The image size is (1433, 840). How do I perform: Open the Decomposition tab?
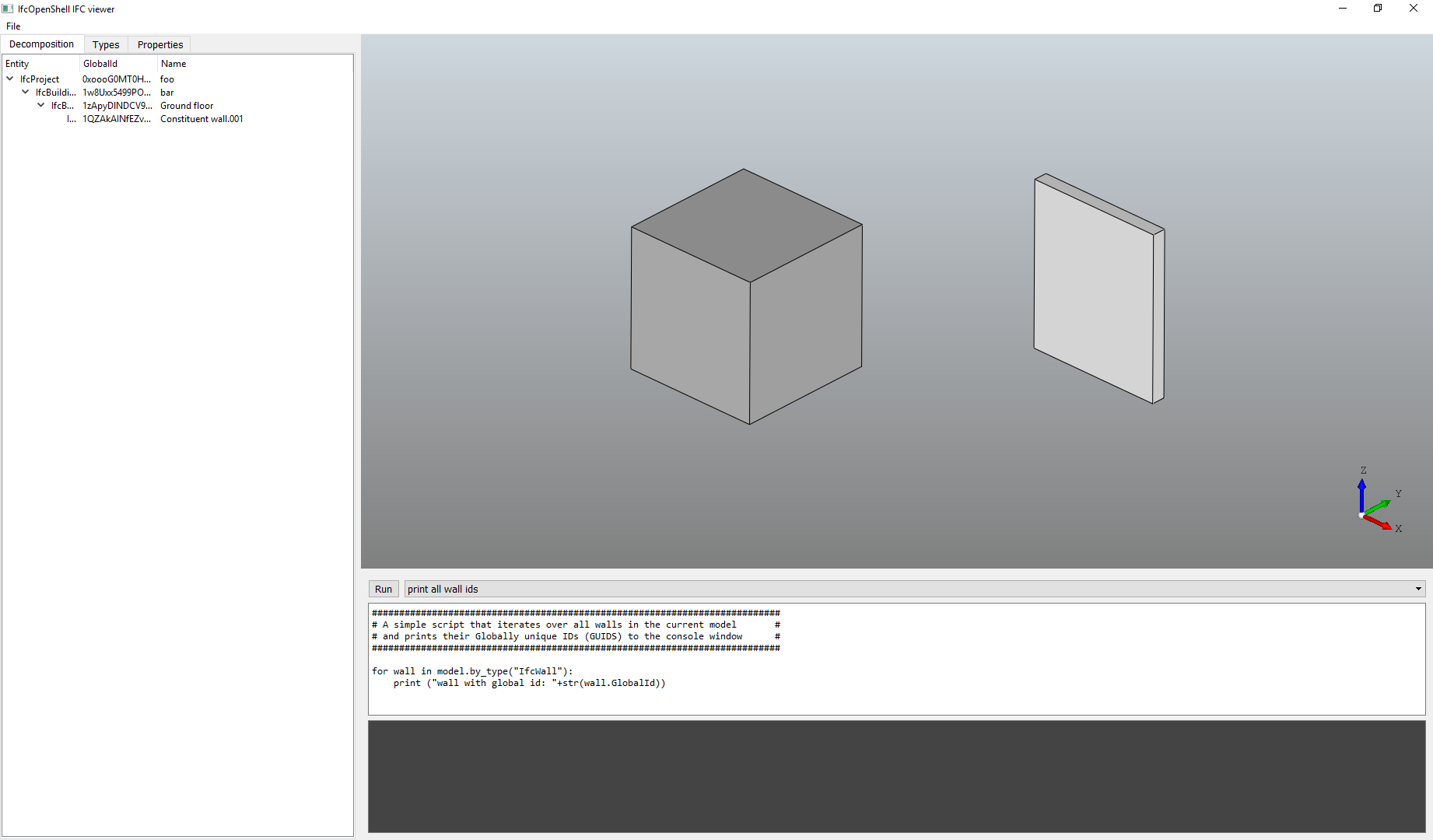click(x=41, y=44)
